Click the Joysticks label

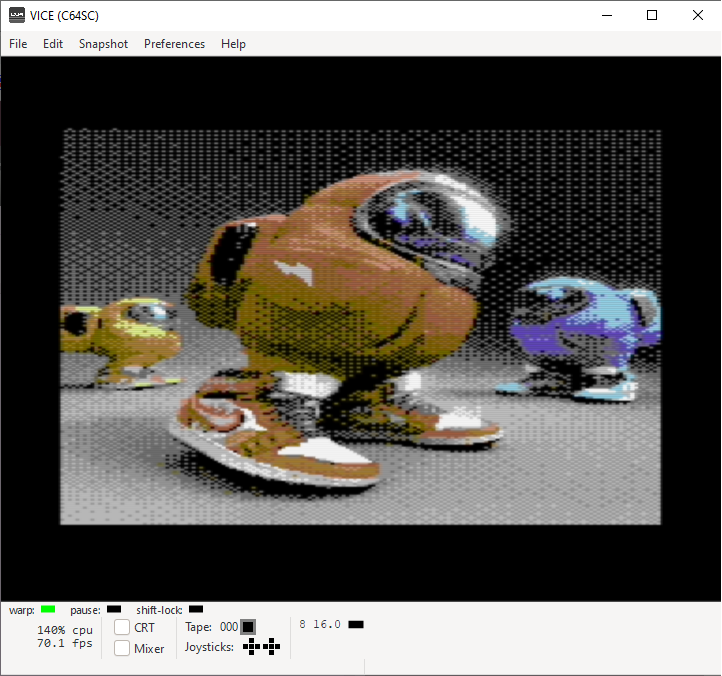click(209, 647)
